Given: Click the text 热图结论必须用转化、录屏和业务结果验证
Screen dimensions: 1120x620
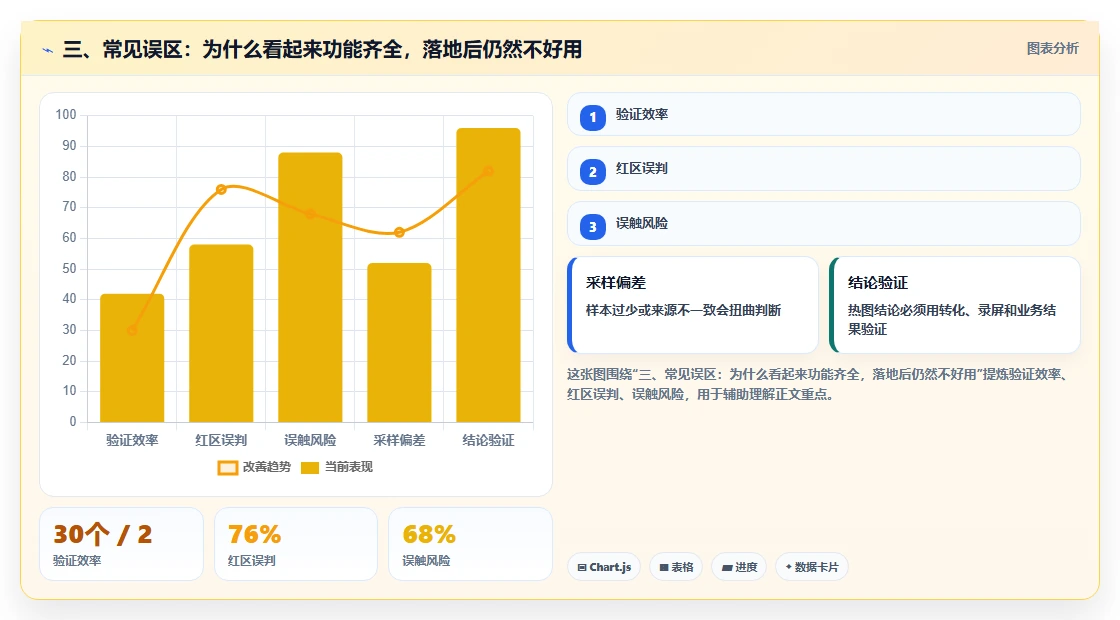Looking at the screenshot, I should pyautogui.click(x=952, y=320).
